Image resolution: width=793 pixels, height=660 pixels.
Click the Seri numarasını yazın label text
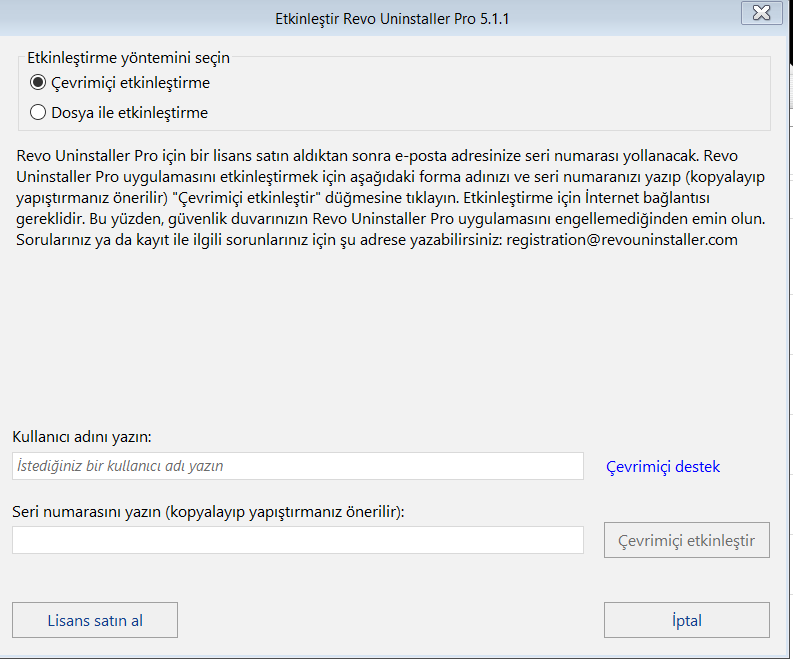pos(208,512)
